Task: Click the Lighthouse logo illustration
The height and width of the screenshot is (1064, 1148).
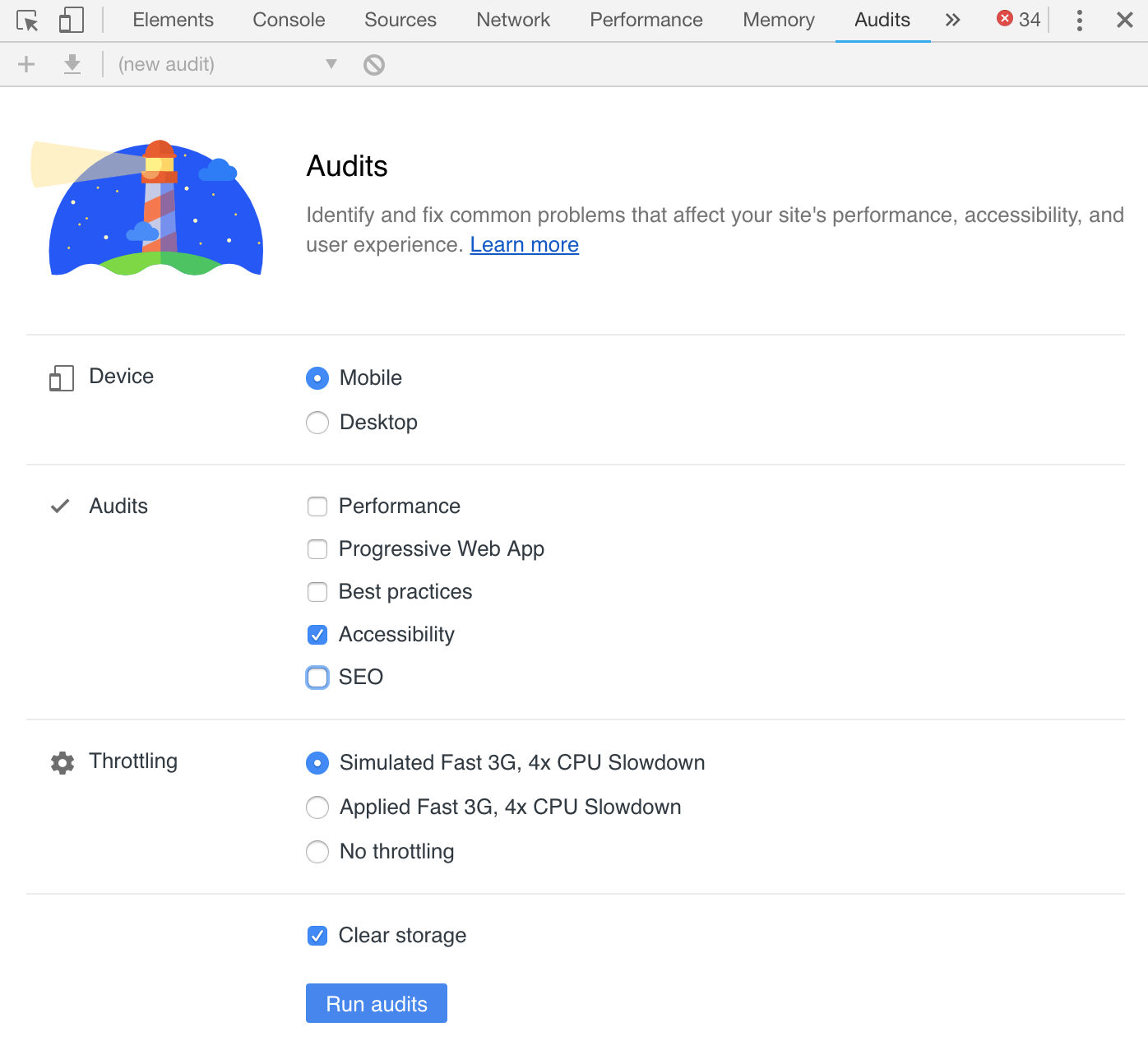Action: click(x=148, y=207)
